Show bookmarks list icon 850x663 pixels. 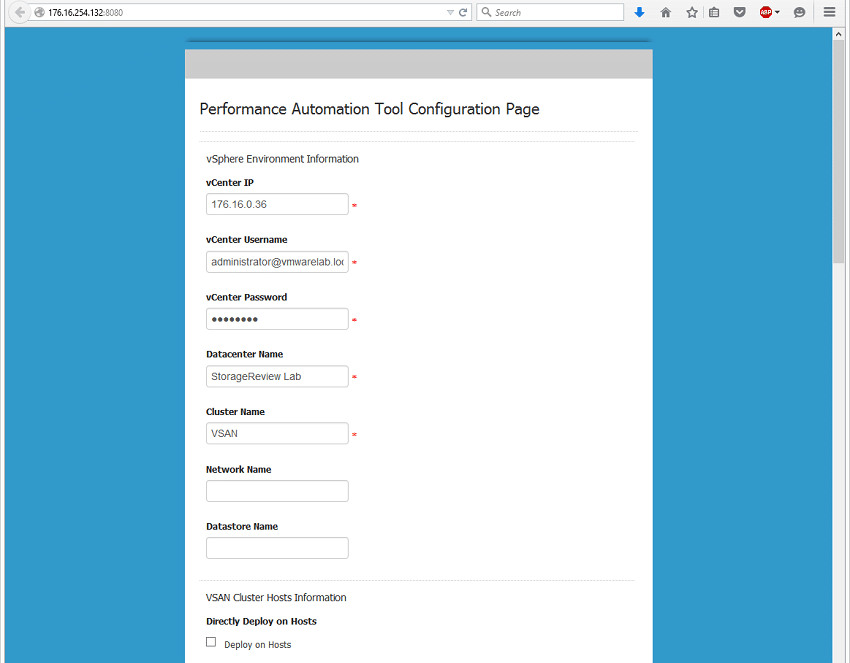click(x=714, y=12)
